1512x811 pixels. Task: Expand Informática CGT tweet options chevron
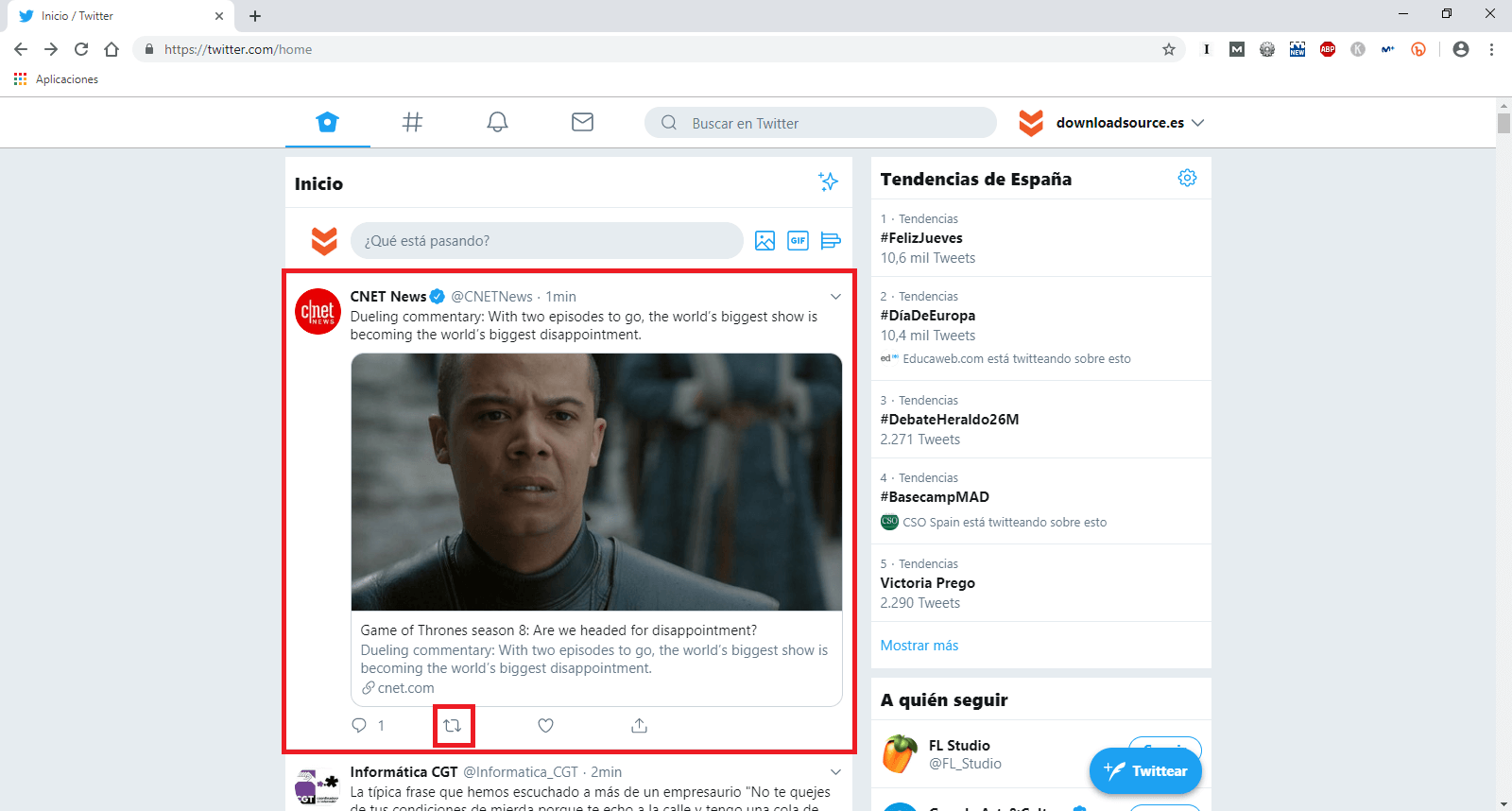835,772
